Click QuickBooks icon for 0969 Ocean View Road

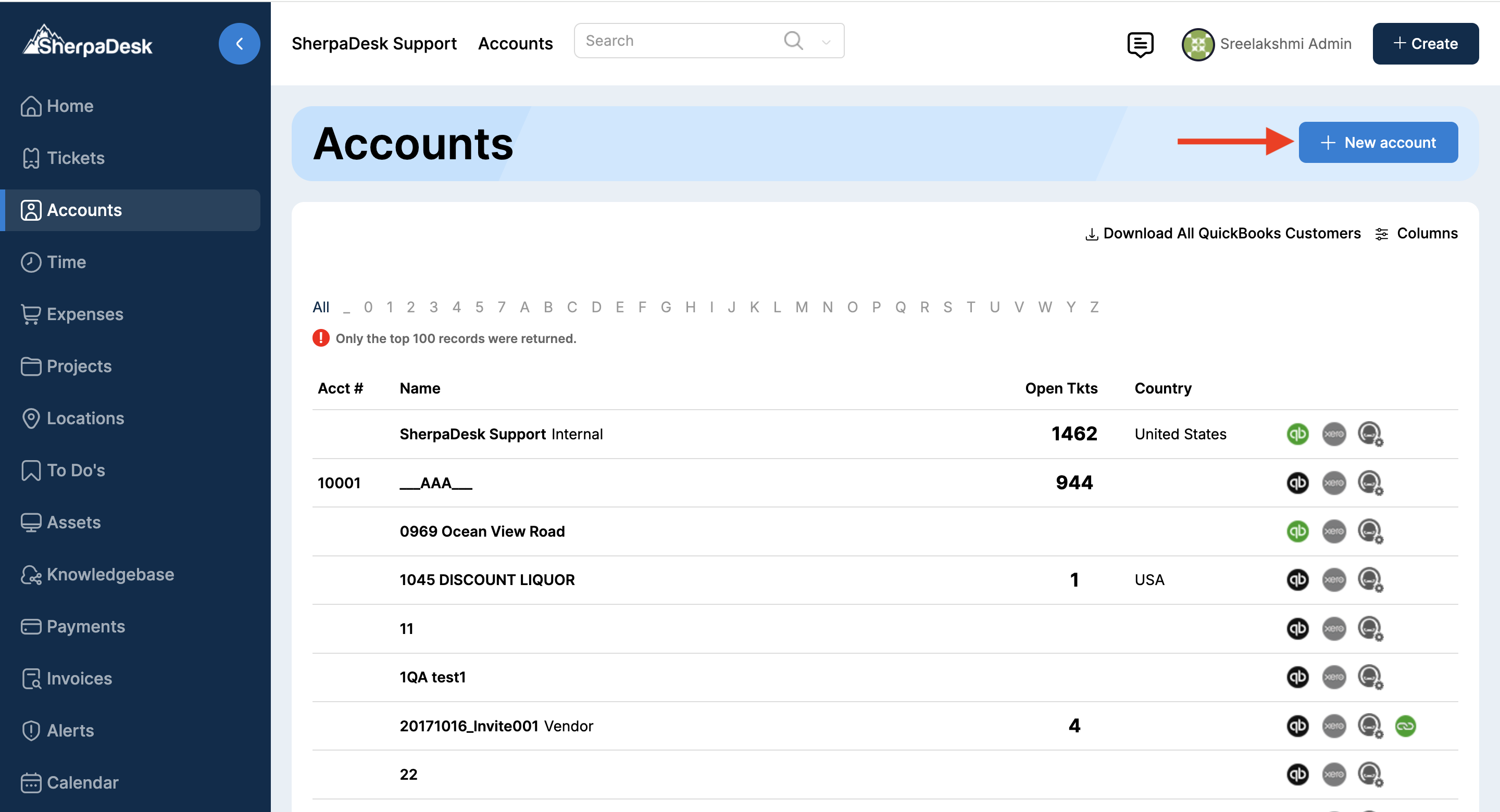[x=1297, y=531]
